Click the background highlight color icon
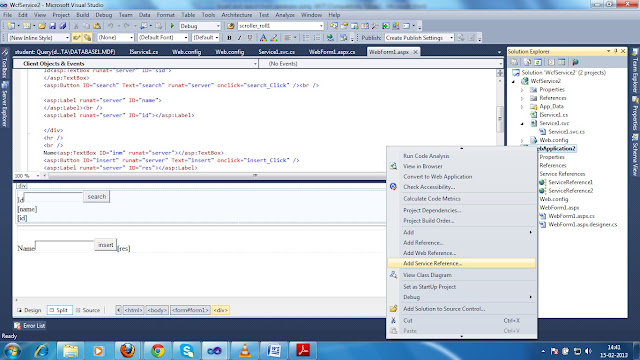 click(x=274, y=38)
